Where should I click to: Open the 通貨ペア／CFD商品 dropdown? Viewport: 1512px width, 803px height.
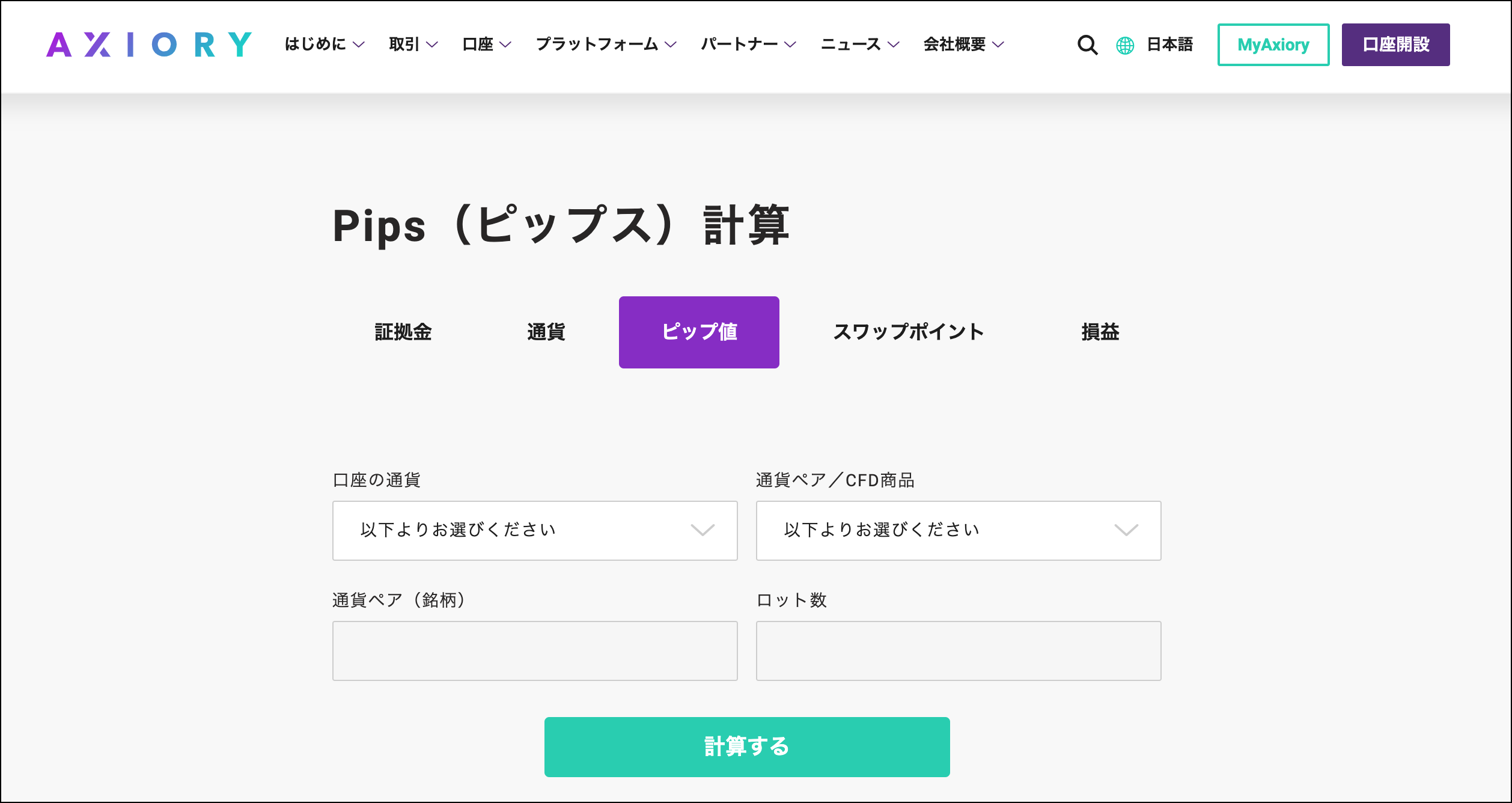coord(958,530)
